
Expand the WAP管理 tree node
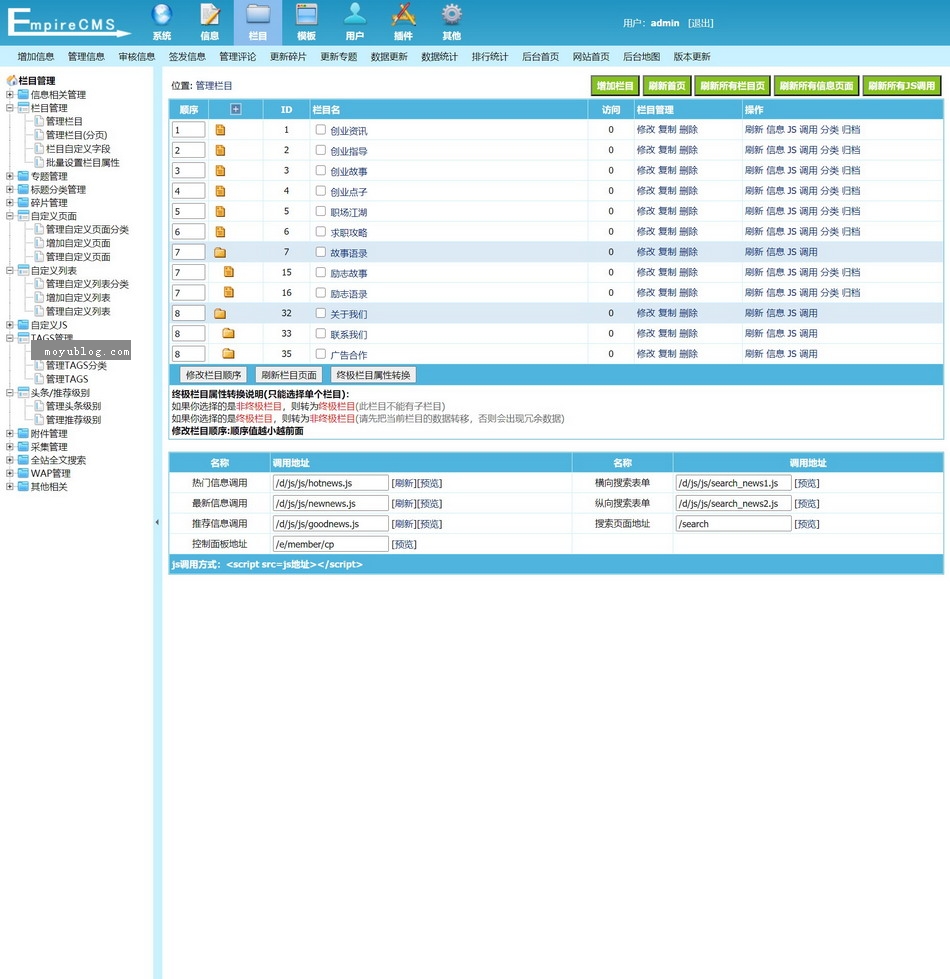[9, 473]
